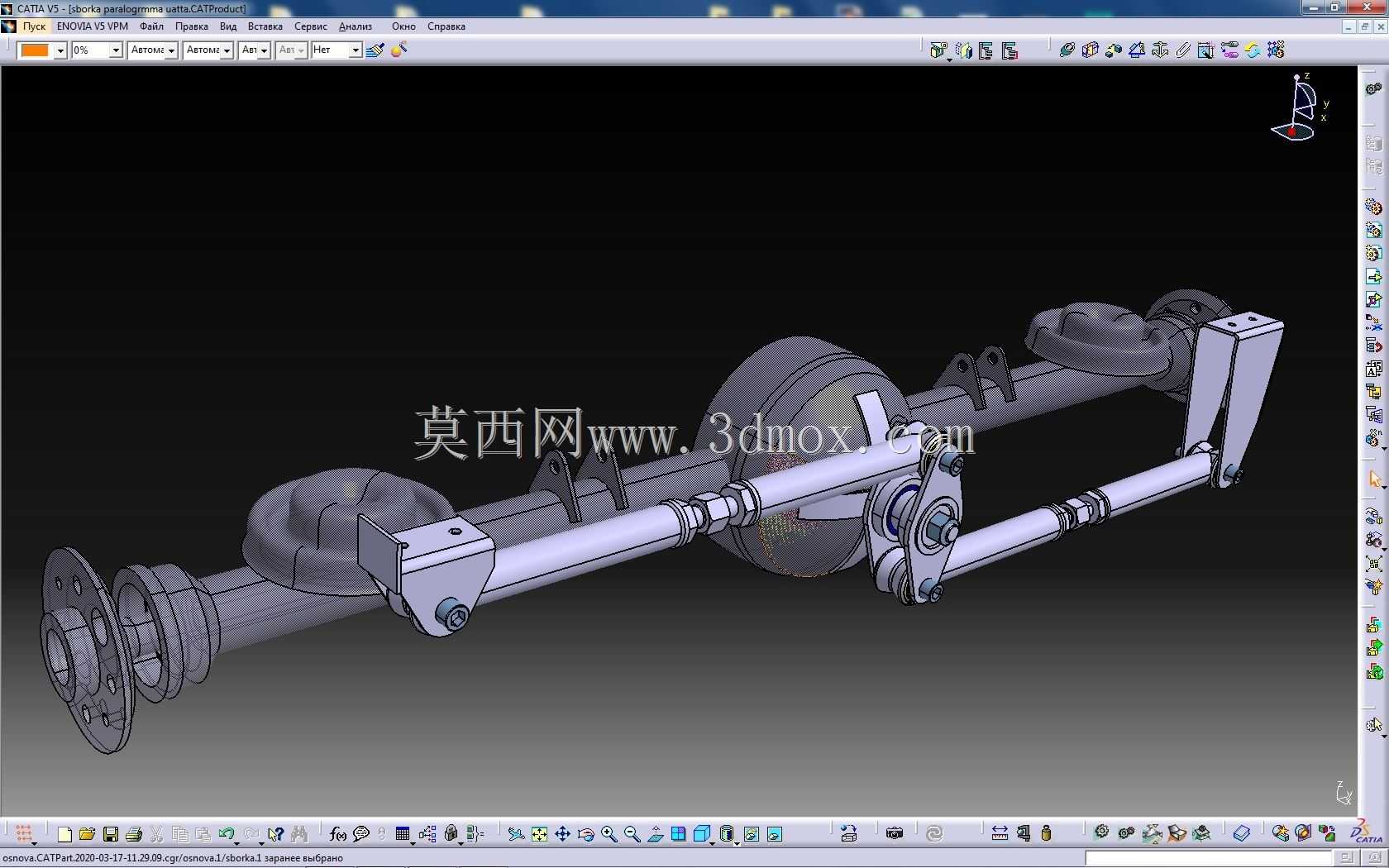Open the Сервис menu

tap(310, 26)
